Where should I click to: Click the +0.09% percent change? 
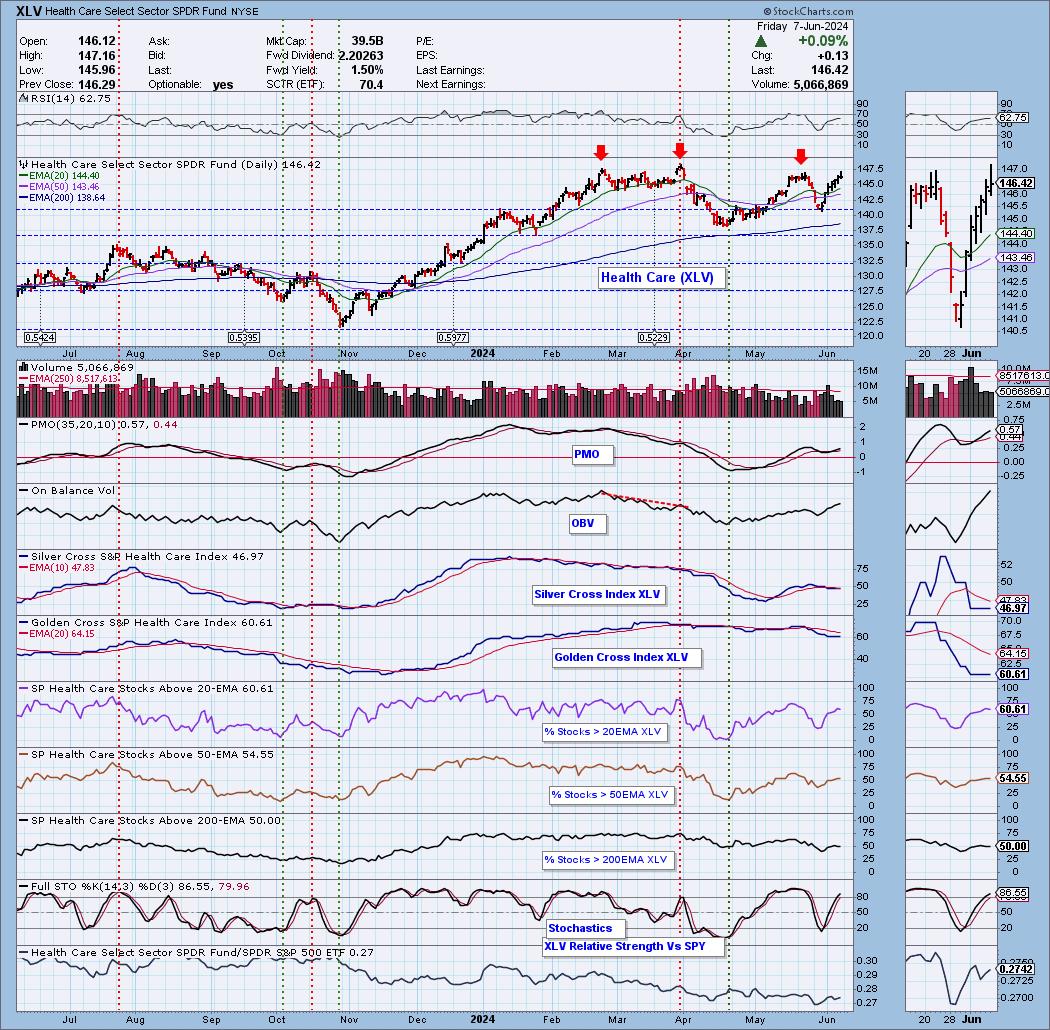coord(822,41)
